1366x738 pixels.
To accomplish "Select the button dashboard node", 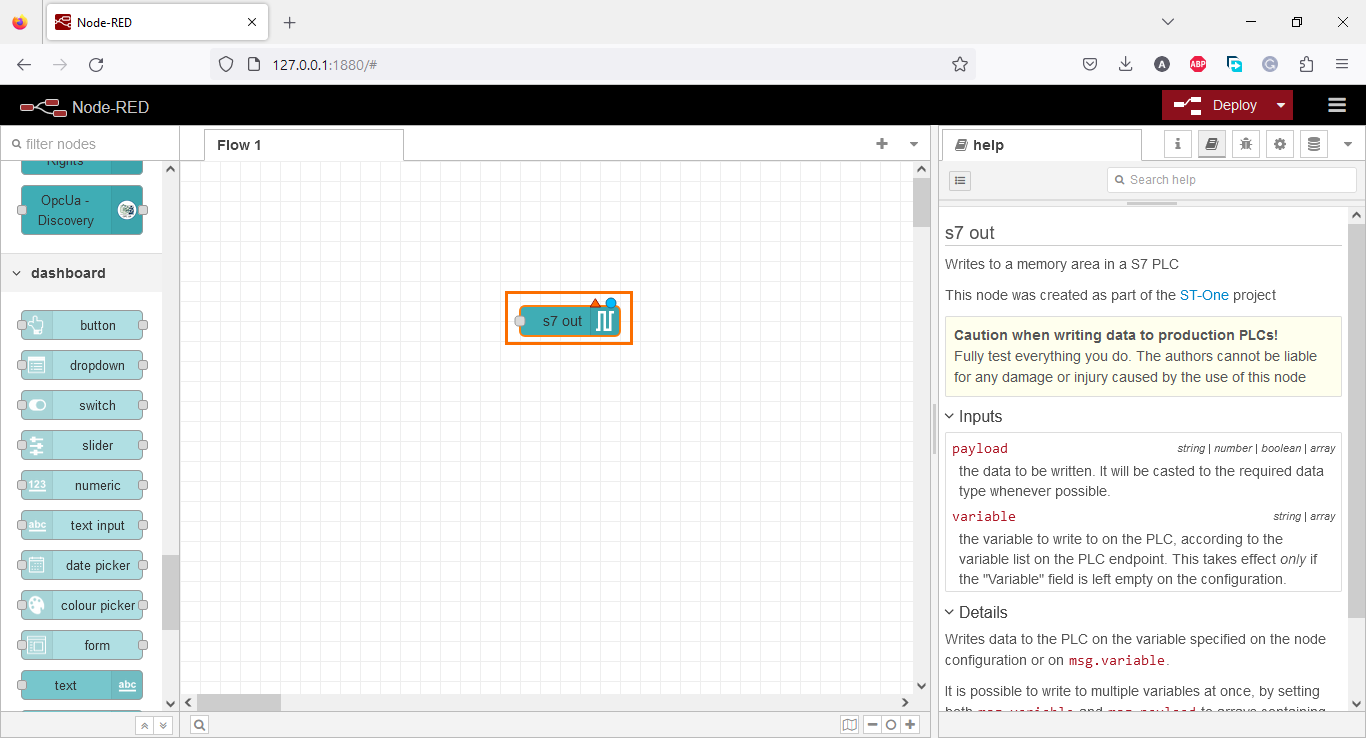I will [82, 325].
